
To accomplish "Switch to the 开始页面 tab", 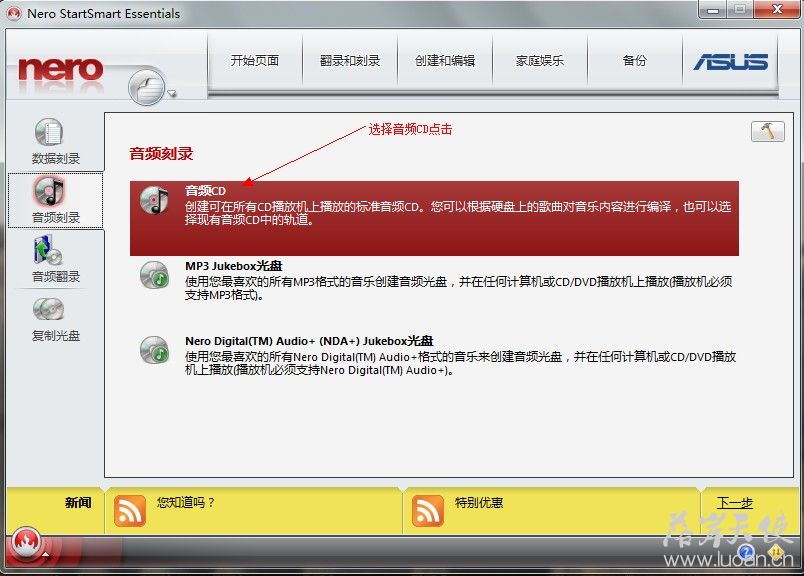I will 255,61.
